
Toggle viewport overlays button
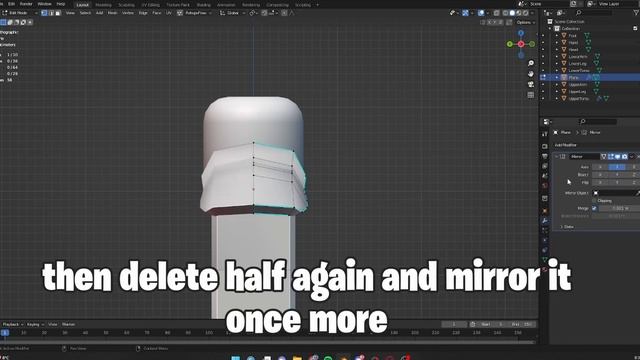(481, 13)
